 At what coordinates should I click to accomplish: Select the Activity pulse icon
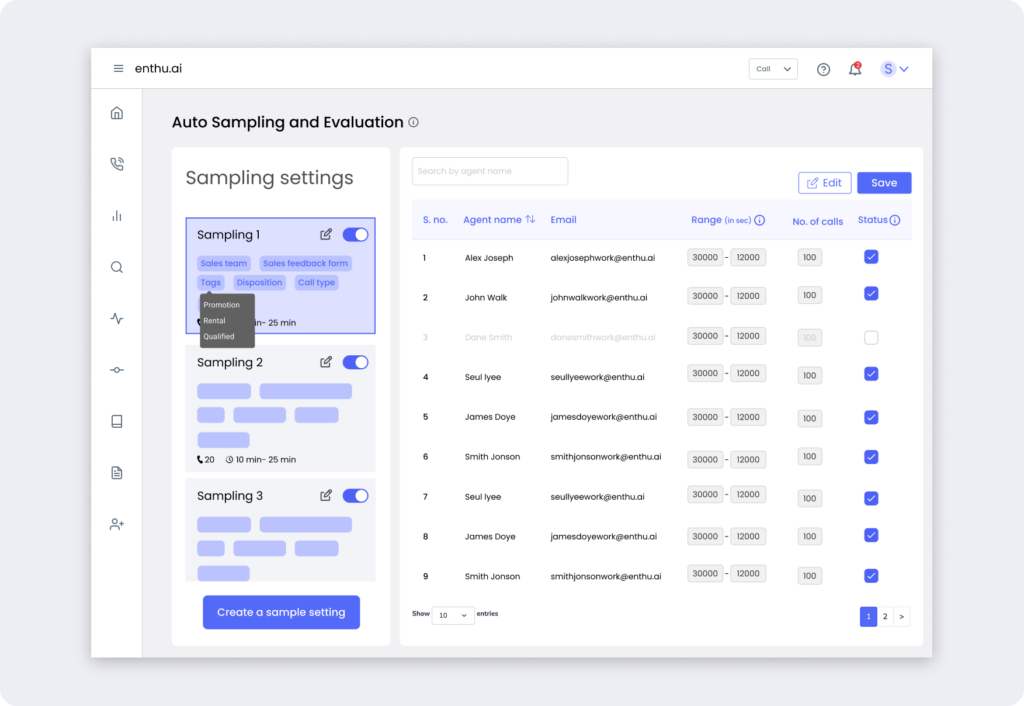click(x=116, y=318)
